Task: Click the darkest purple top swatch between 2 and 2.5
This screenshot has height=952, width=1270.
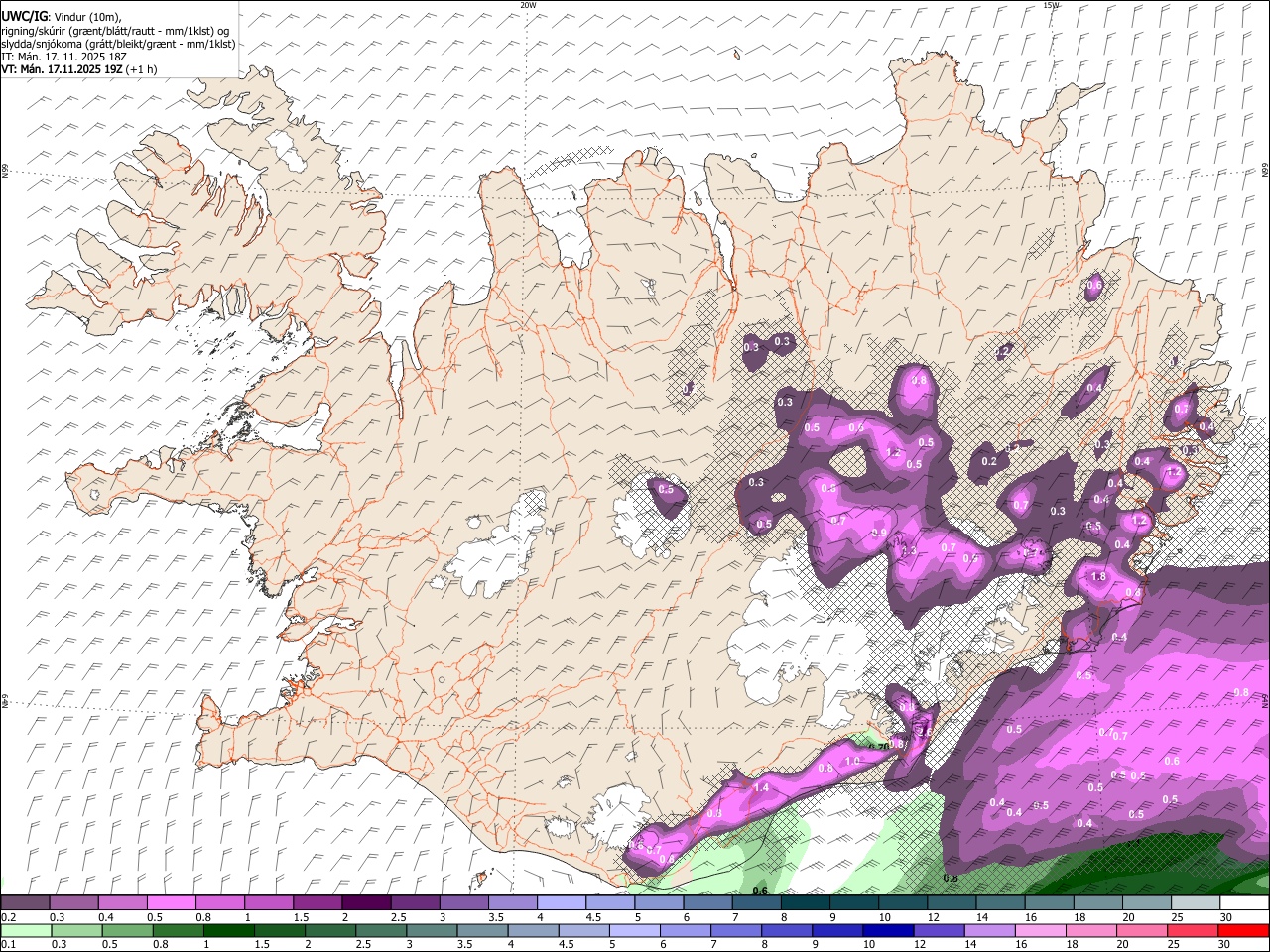Action: coord(366,902)
